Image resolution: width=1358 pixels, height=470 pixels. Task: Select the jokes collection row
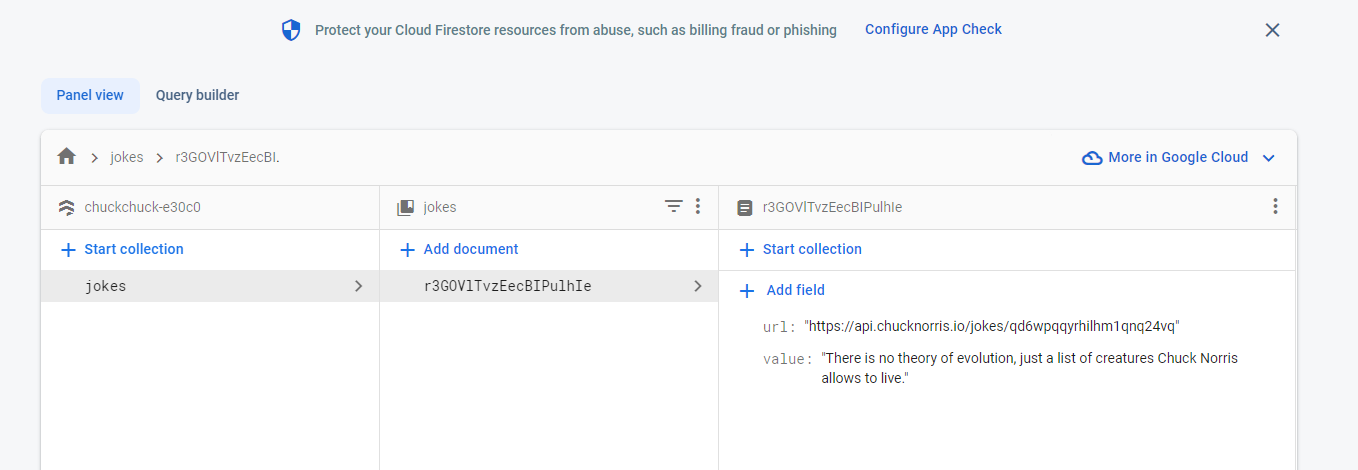click(x=210, y=286)
